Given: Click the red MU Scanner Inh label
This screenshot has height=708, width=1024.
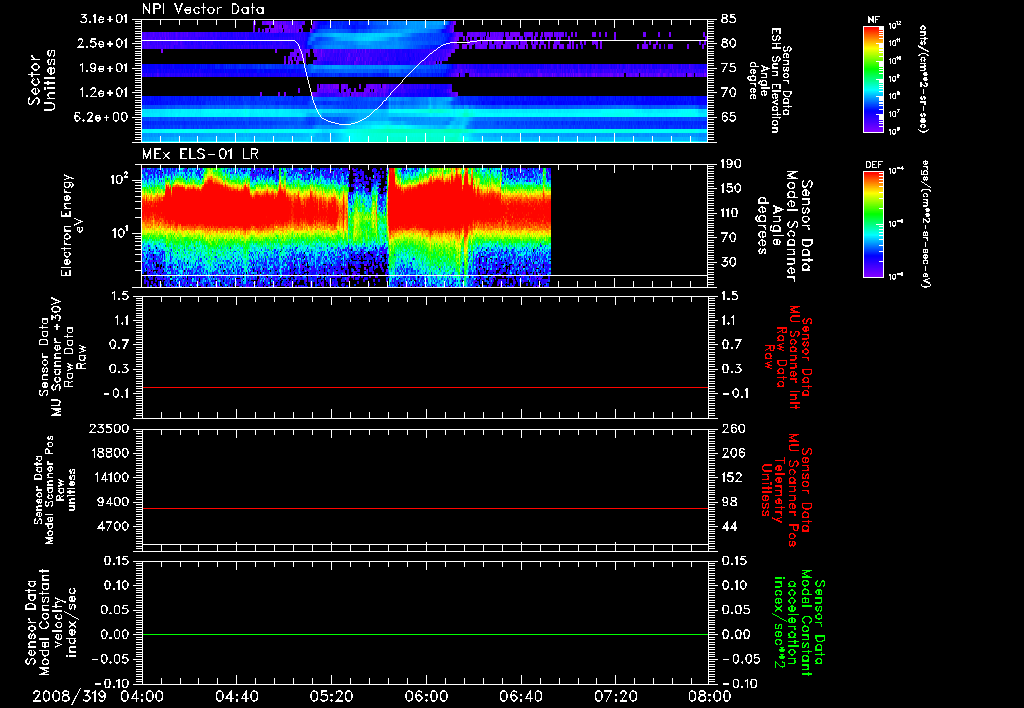Looking at the screenshot, I should (788, 357).
